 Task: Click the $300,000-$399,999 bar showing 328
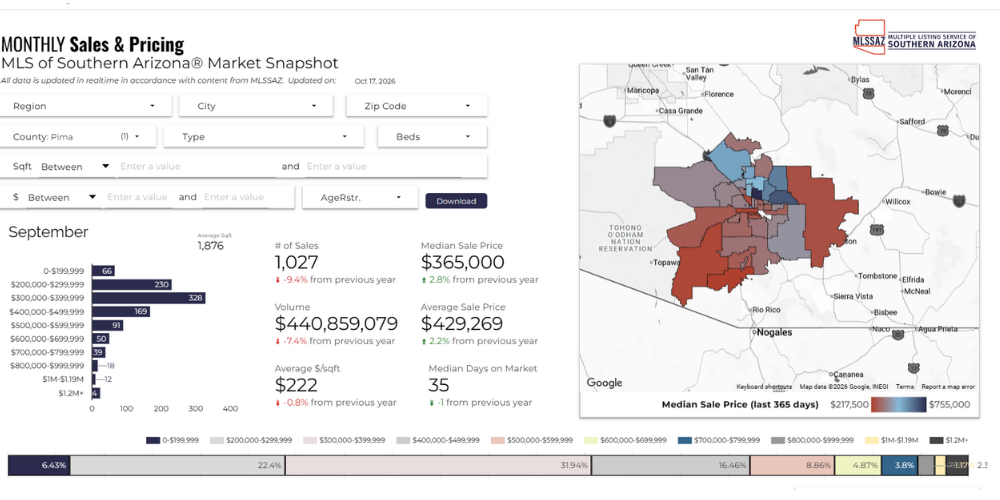click(x=149, y=298)
